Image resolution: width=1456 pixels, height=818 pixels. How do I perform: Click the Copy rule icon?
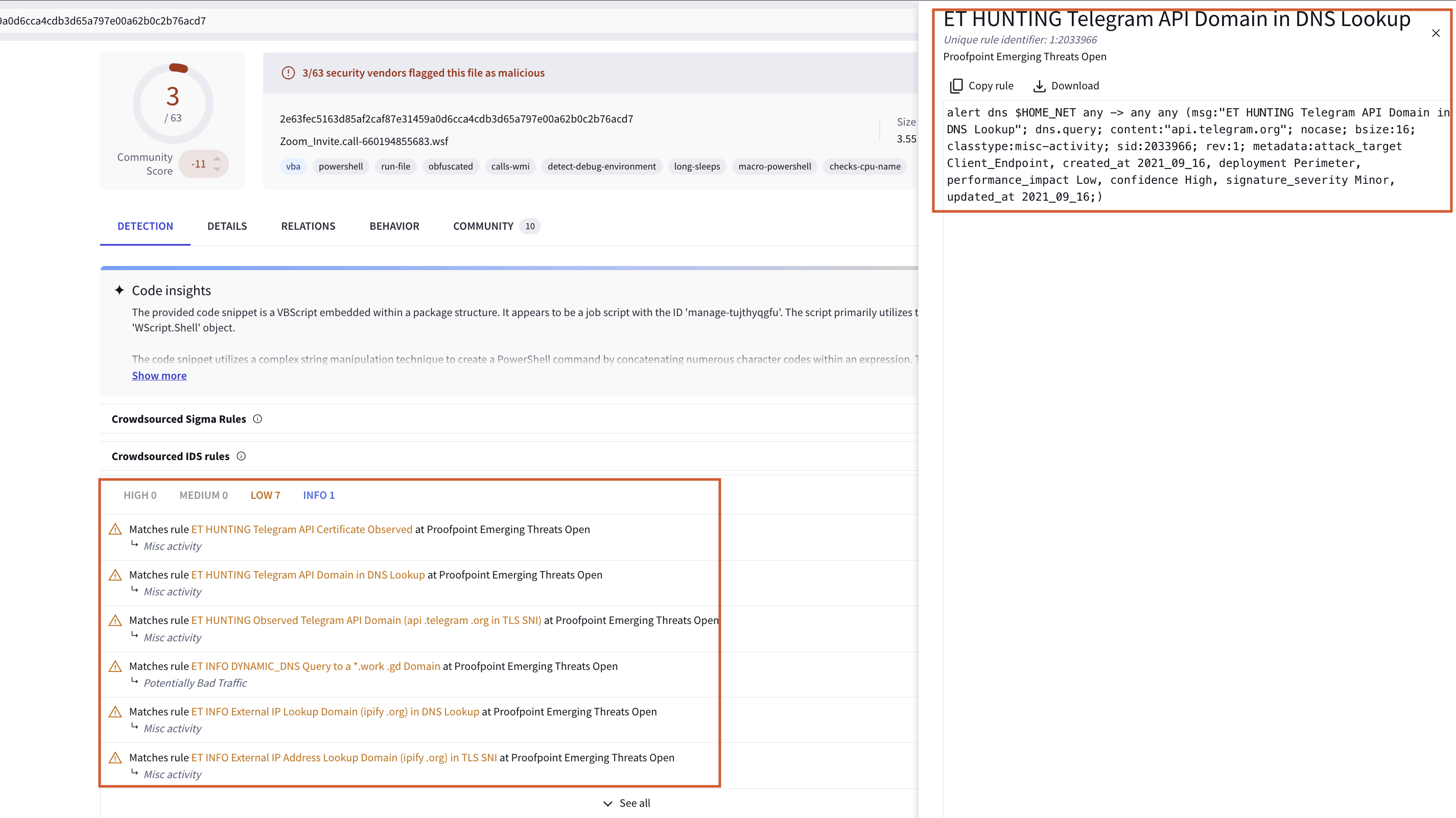point(956,86)
